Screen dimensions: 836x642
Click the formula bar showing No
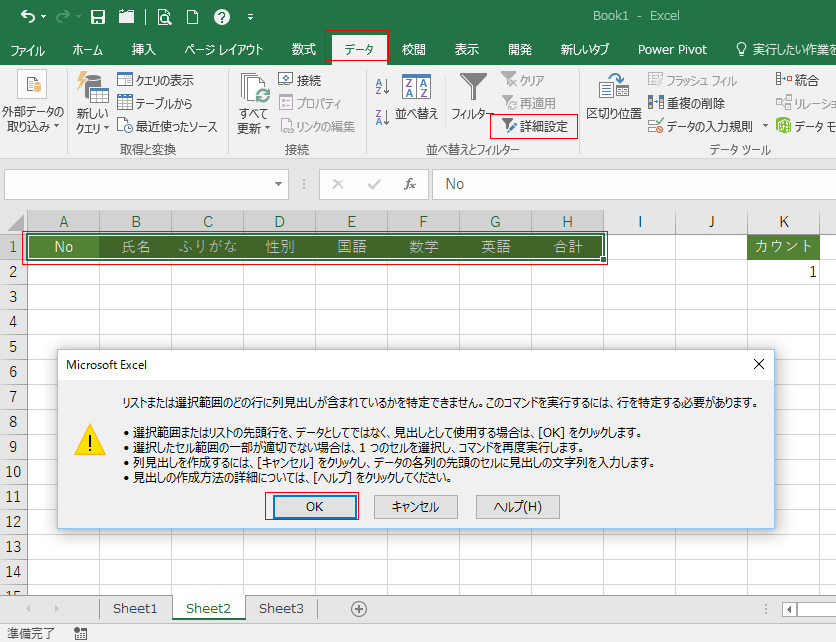630,184
